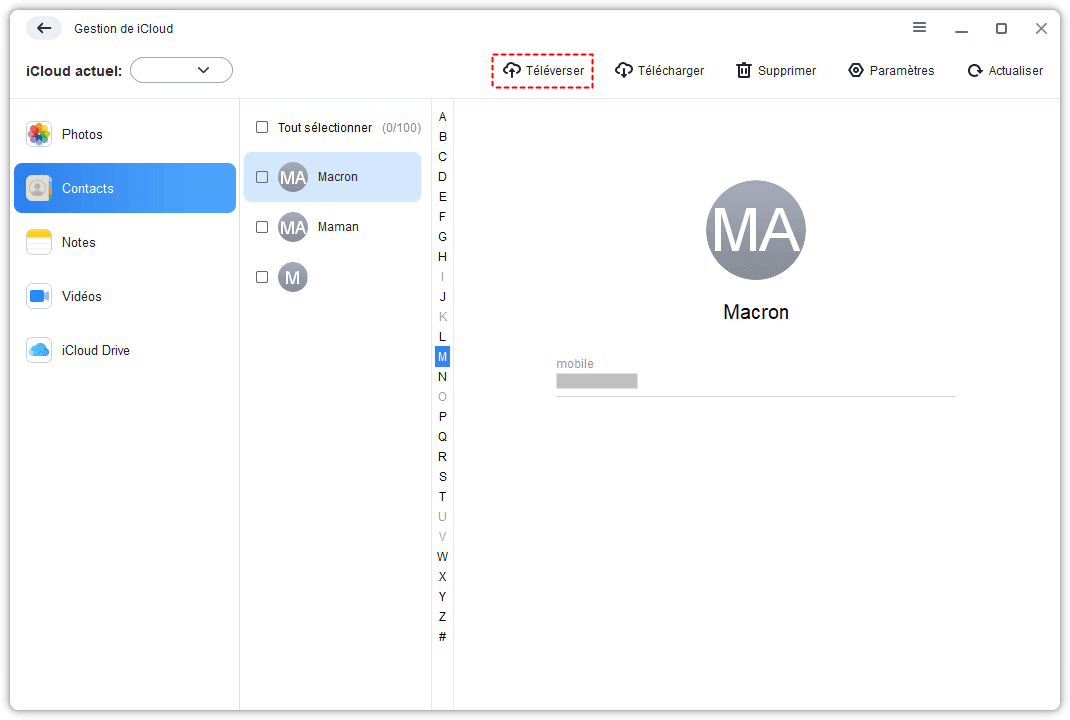Jump to letter J in index

442,297
